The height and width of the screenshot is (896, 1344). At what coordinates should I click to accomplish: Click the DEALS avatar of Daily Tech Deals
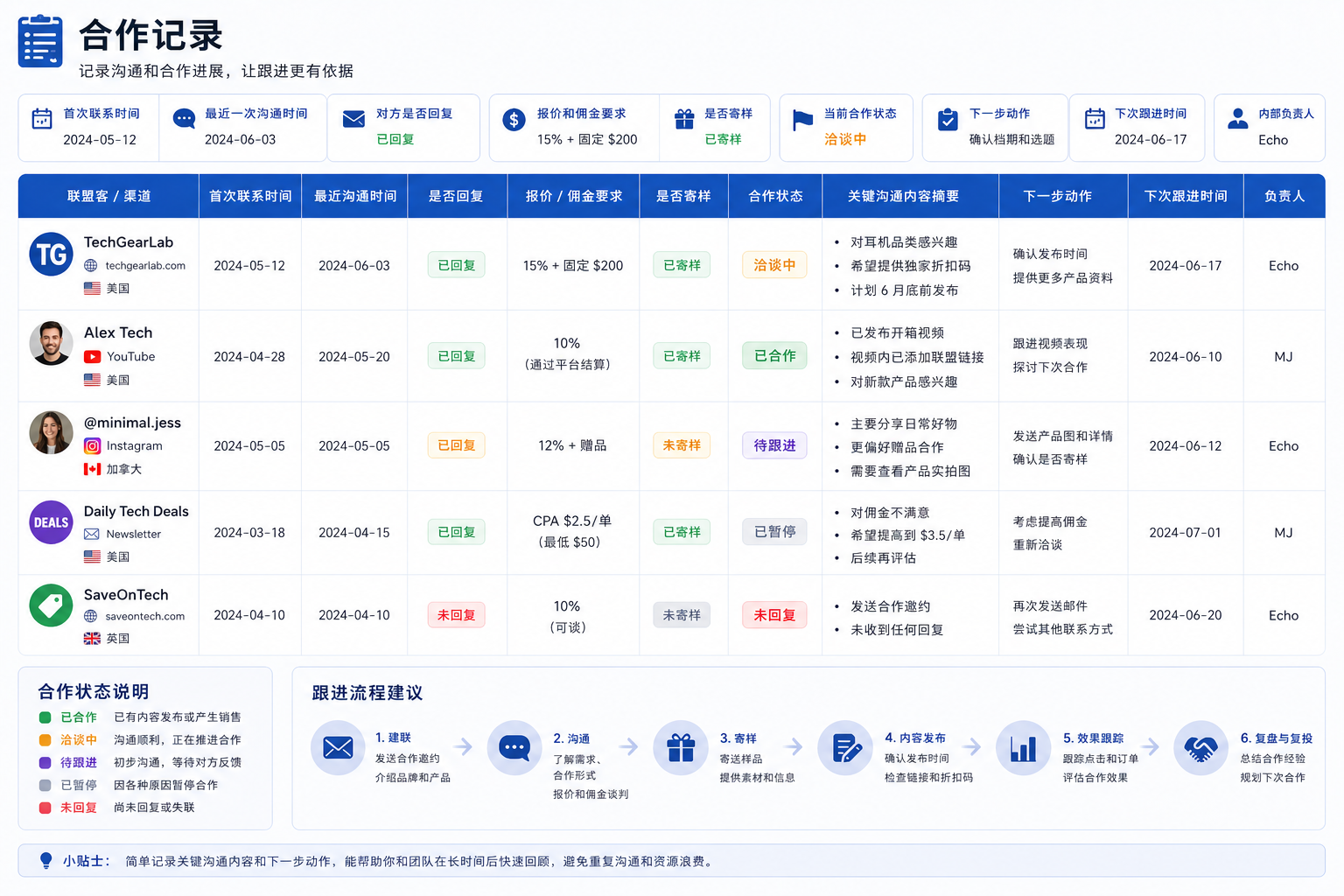tap(51, 522)
